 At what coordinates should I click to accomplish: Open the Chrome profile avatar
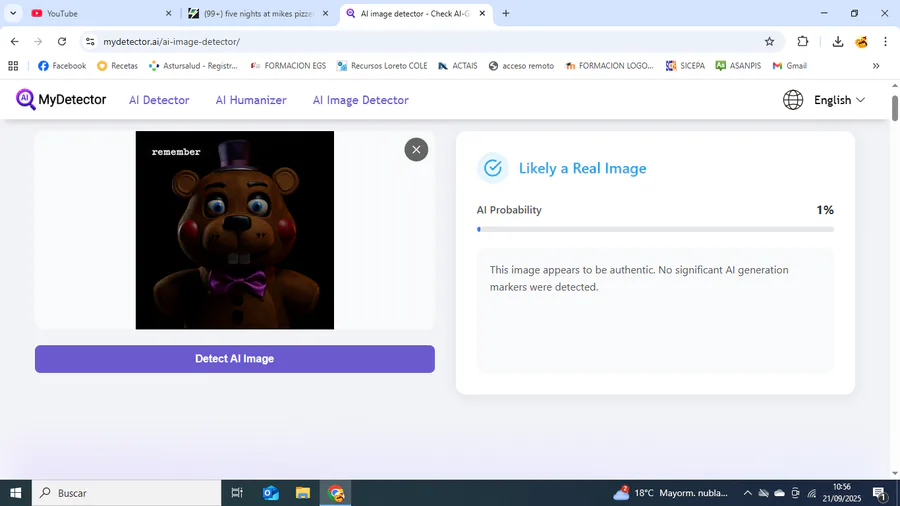861,41
